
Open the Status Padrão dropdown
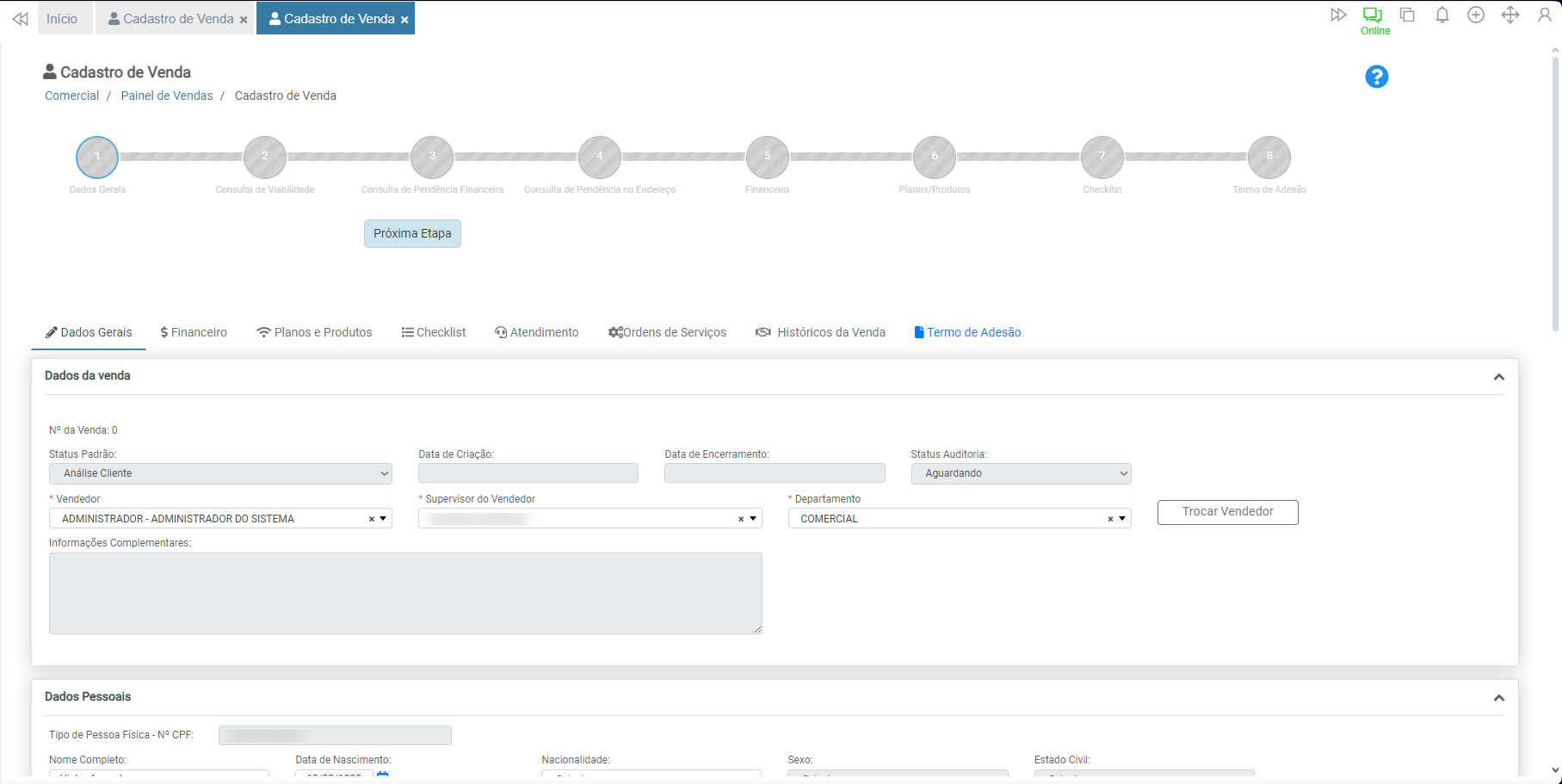coord(220,473)
